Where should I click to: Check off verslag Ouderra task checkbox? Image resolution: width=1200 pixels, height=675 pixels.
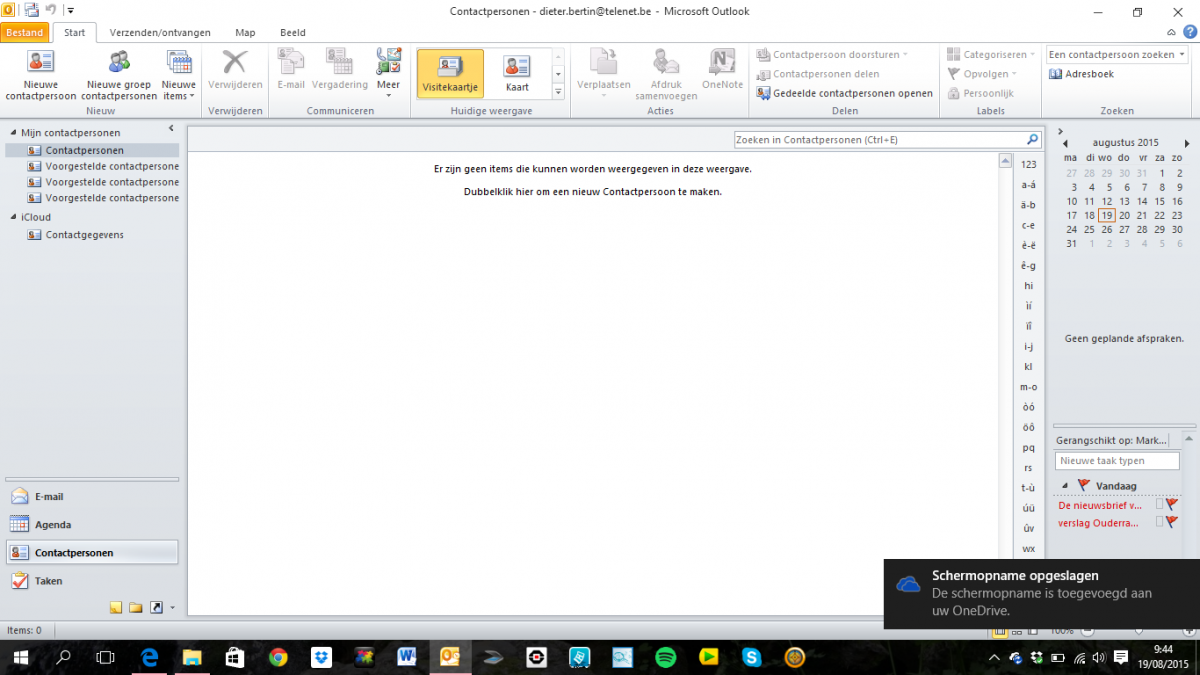1160,522
